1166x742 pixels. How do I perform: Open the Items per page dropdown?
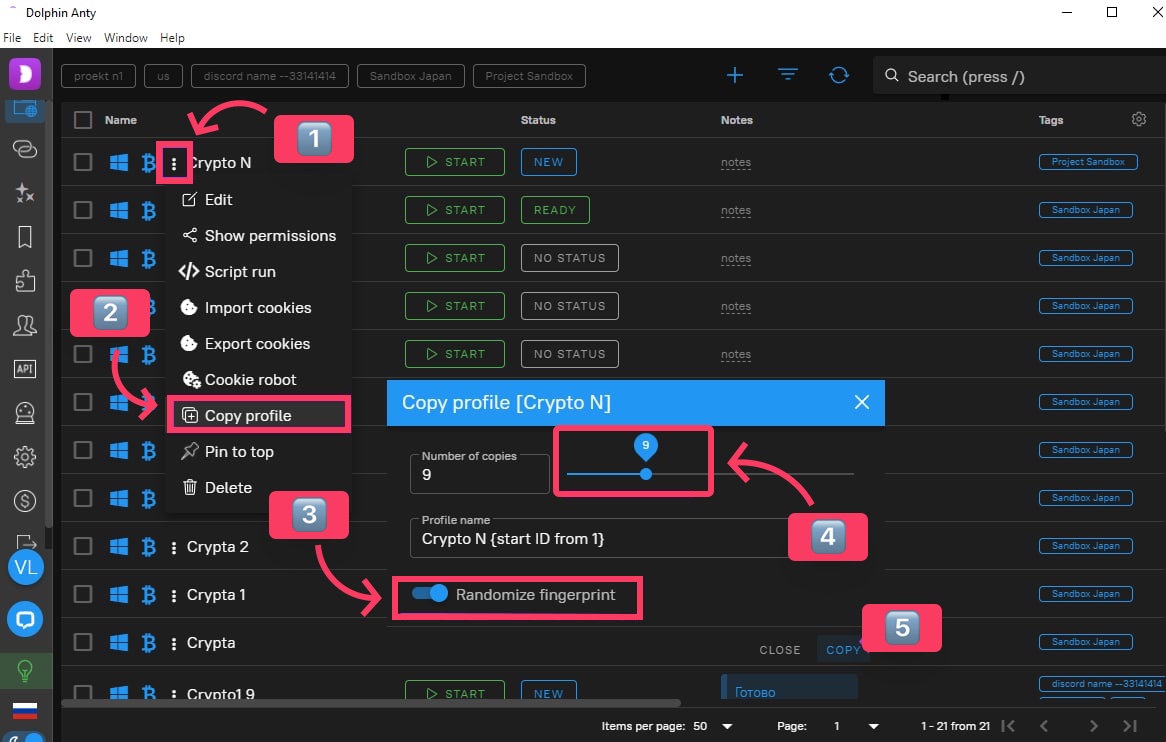click(x=713, y=726)
